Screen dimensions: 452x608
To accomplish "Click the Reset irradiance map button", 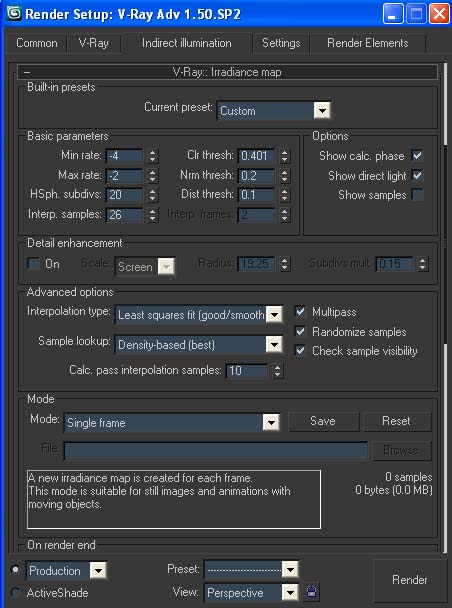I will [396, 421].
